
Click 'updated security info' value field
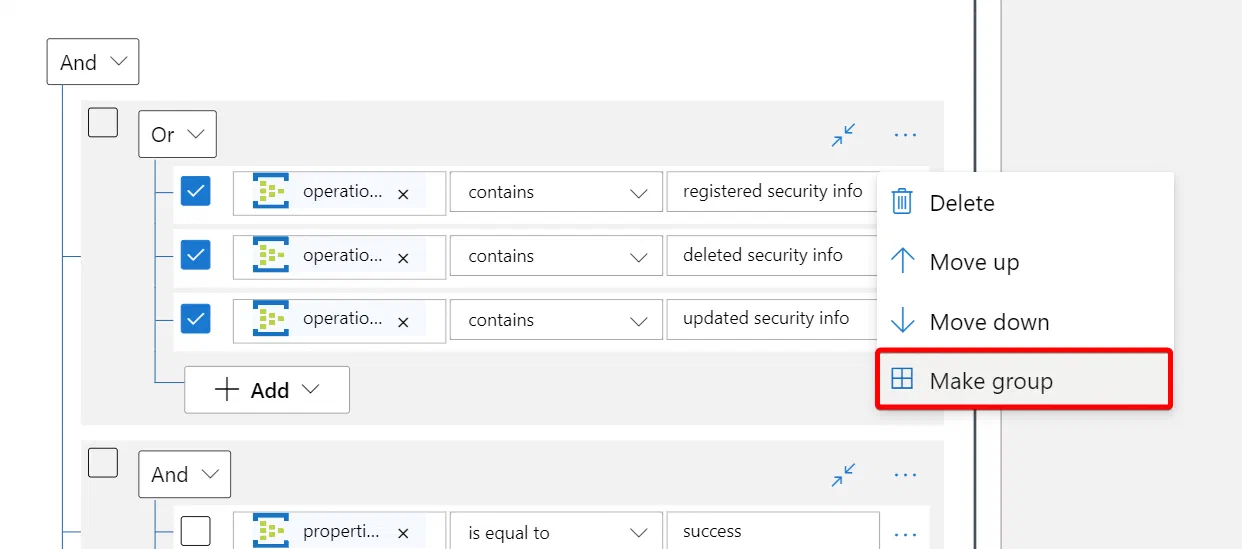[x=773, y=320]
